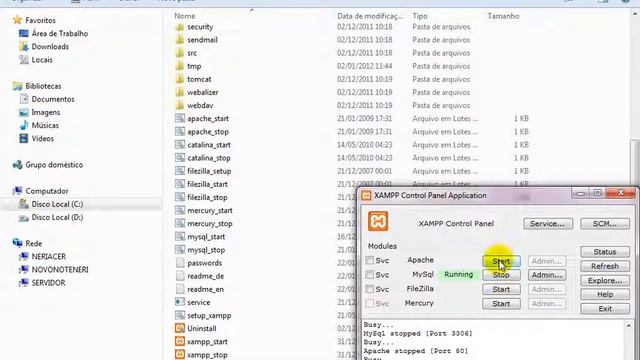This screenshot has height=360, width=640.
Task: Click the Service... button
Action: point(548,224)
